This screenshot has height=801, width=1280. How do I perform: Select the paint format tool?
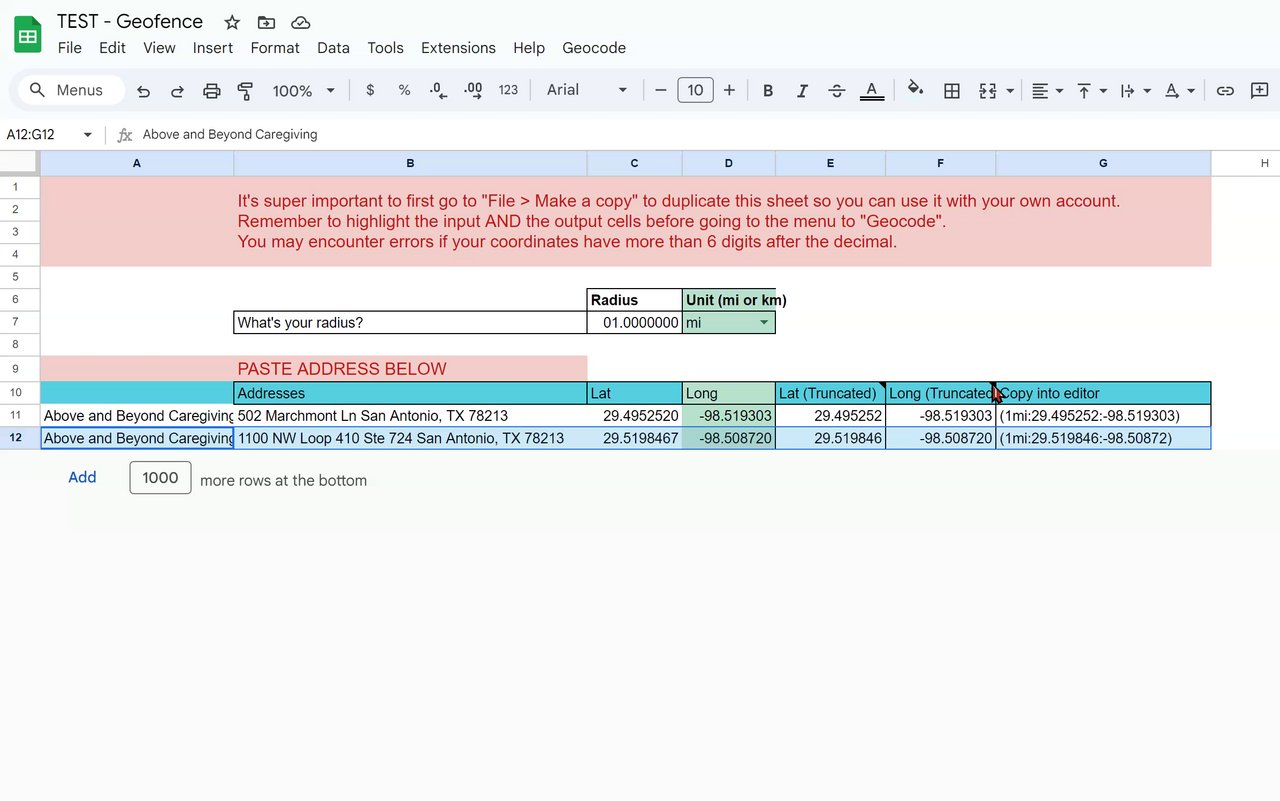click(x=245, y=90)
